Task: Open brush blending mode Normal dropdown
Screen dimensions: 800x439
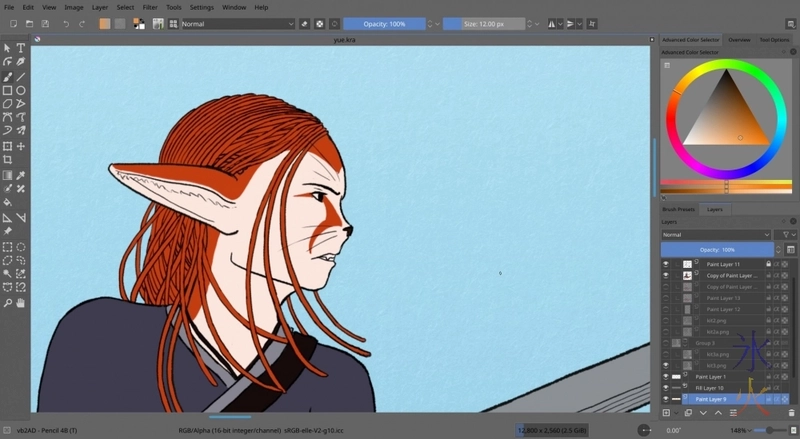Action: pos(238,22)
